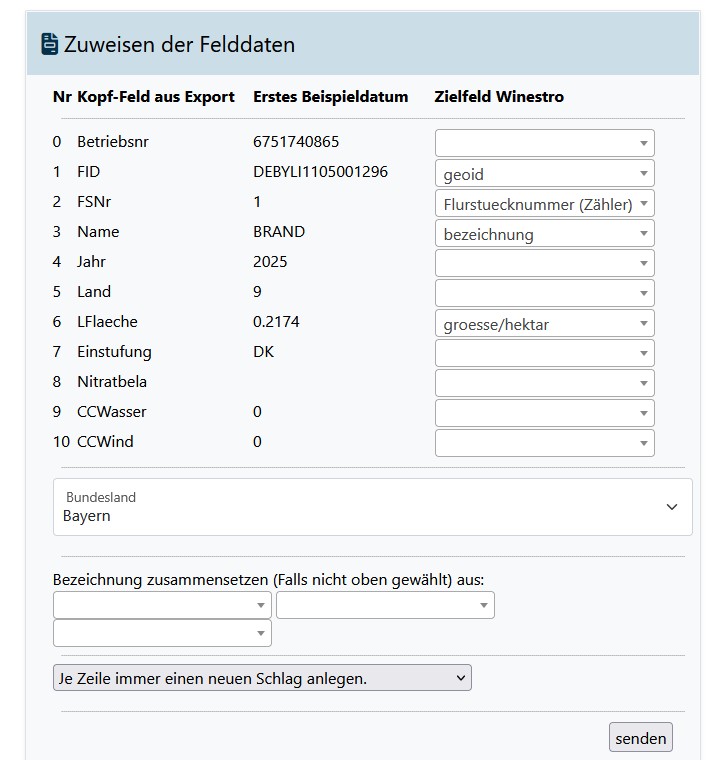
Task: Open the Zielfeld dropdown for CCWasser
Action: point(544,413)
